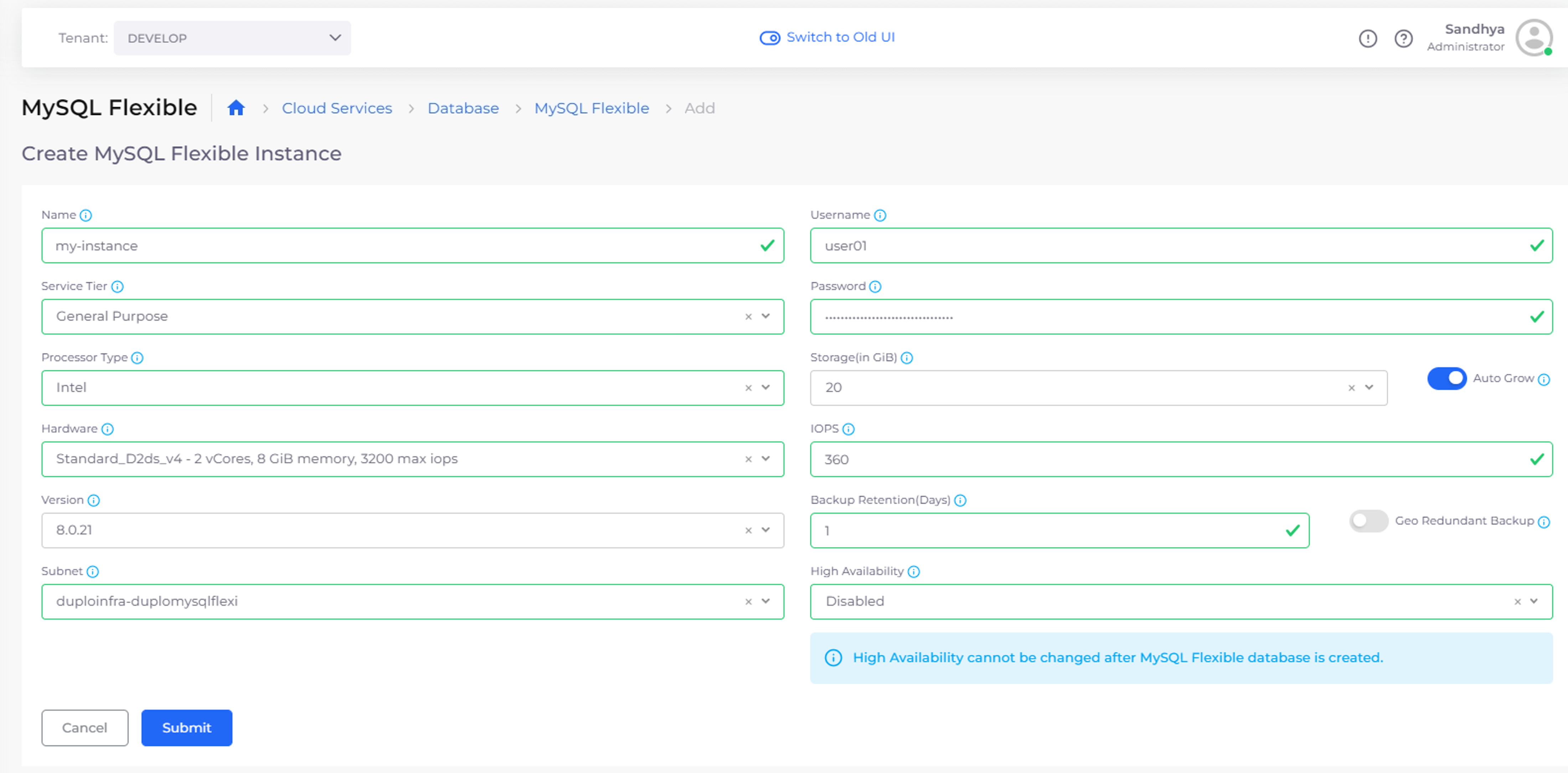This screenshot has height=773, width=1568.
Task: Expand the High Availability dropdown arrow
Action: click(1534, 601)
